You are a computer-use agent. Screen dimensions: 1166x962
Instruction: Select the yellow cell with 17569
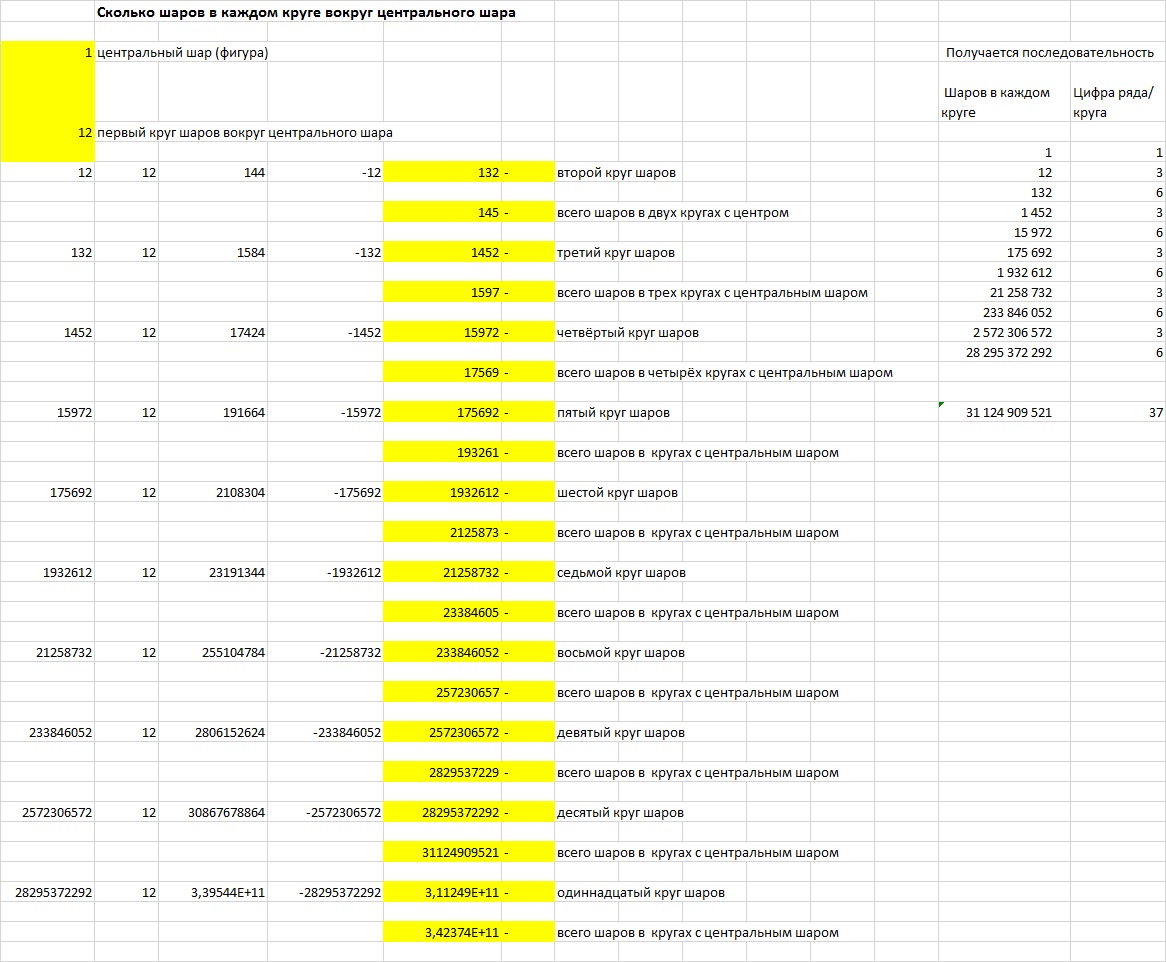point(469,373)
